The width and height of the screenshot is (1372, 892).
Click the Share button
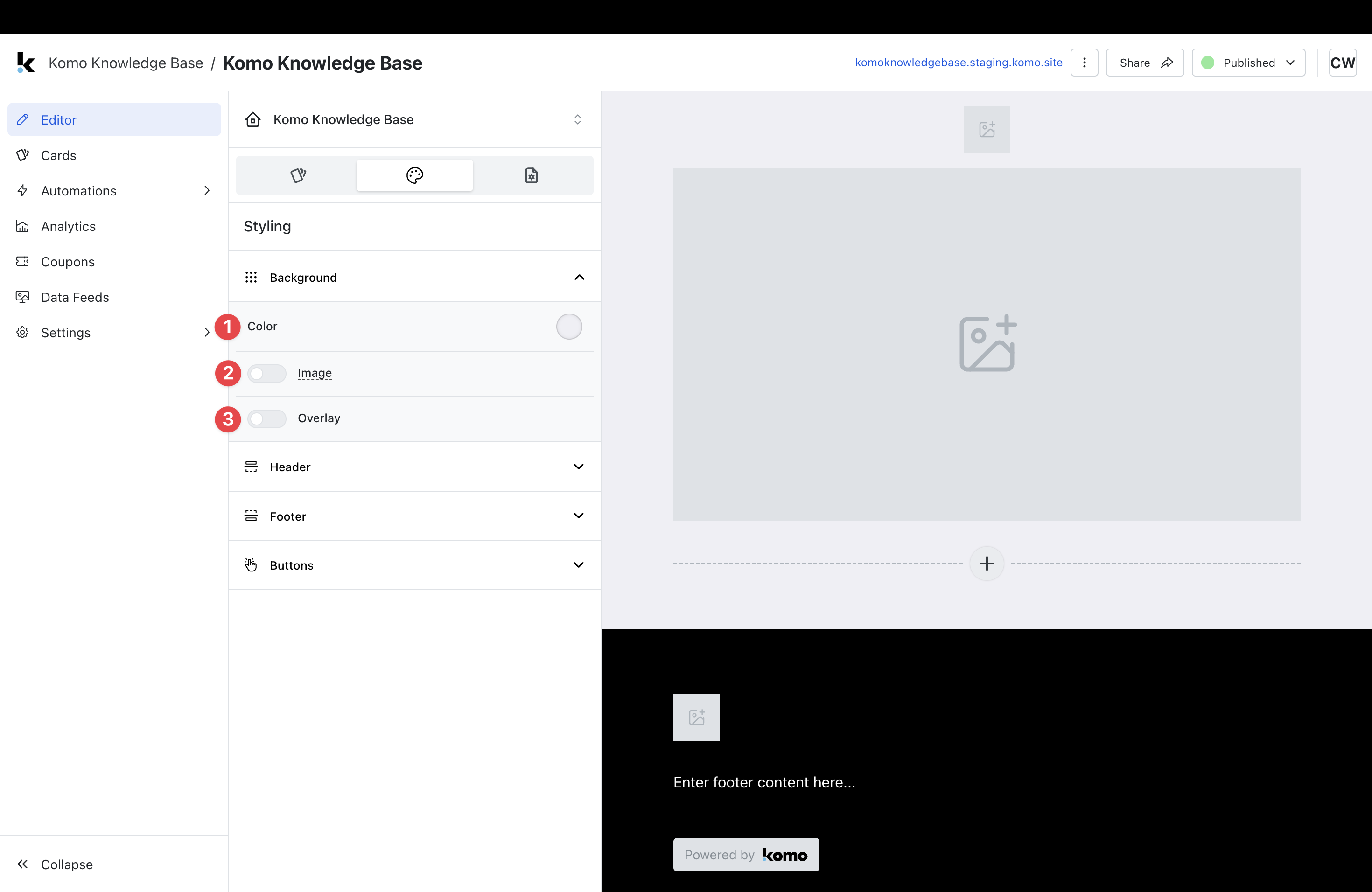click(x=1144, y=63)
